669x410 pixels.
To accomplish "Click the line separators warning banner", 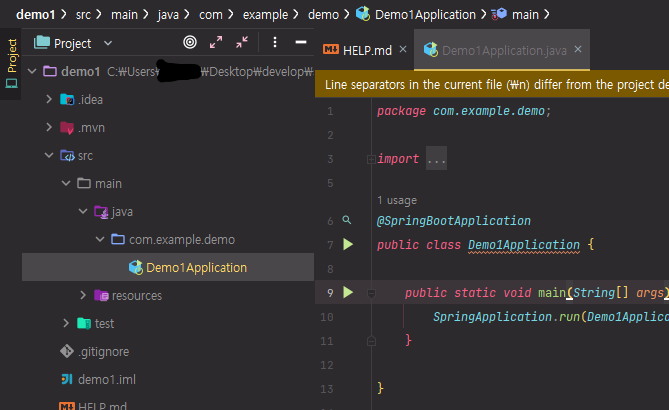I will (x=492, y=84).
